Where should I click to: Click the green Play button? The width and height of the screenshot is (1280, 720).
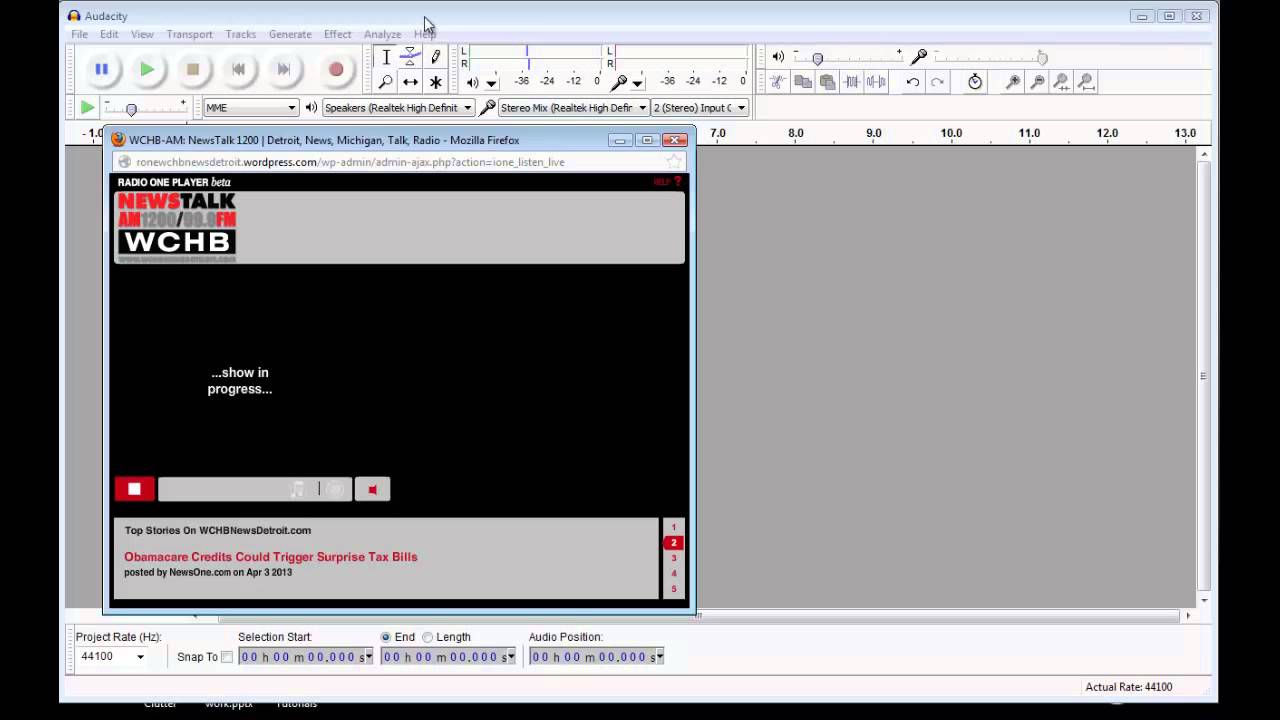147,69
